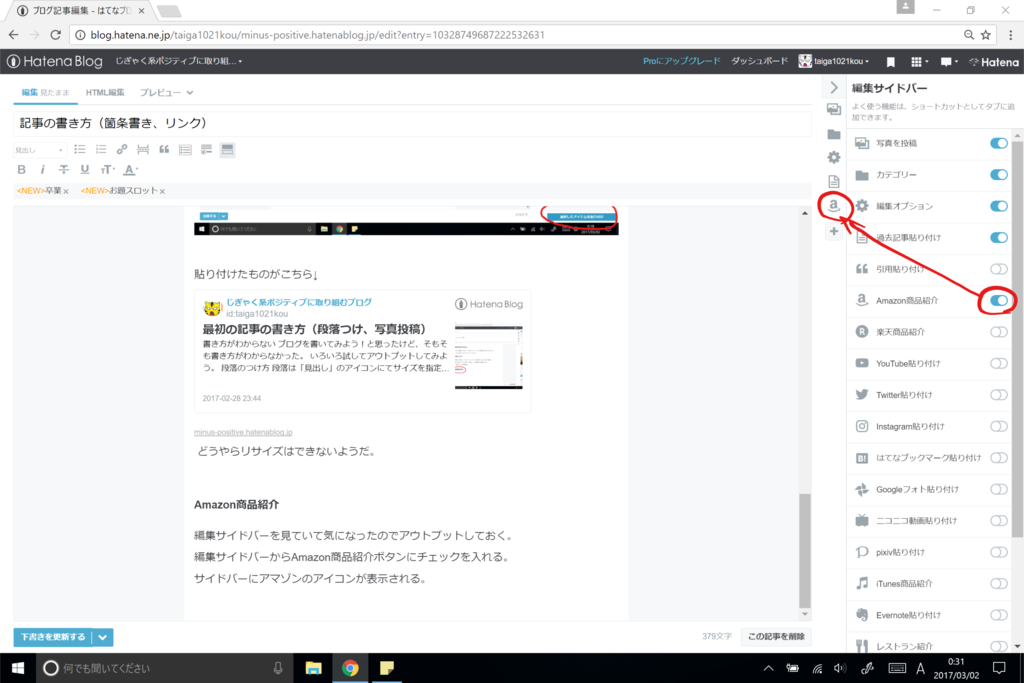1024x683 pixels.
Task: Click the この記事を削除 button
Action: click(775, 636)
